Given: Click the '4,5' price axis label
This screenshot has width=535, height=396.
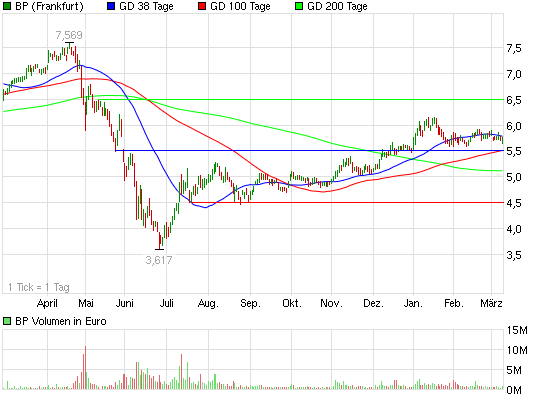Looking at the screenshot, I should click(514, 203).
